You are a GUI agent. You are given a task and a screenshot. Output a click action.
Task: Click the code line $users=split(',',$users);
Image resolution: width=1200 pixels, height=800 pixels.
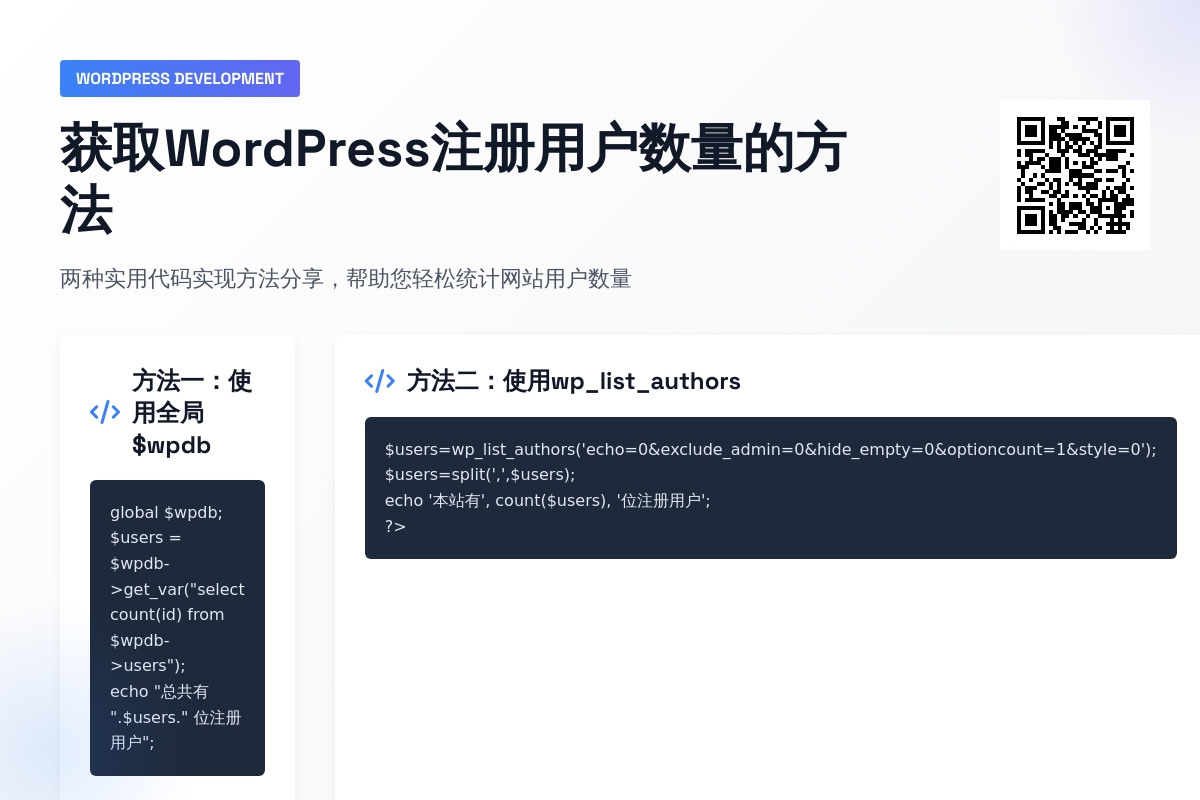point(480,474)
